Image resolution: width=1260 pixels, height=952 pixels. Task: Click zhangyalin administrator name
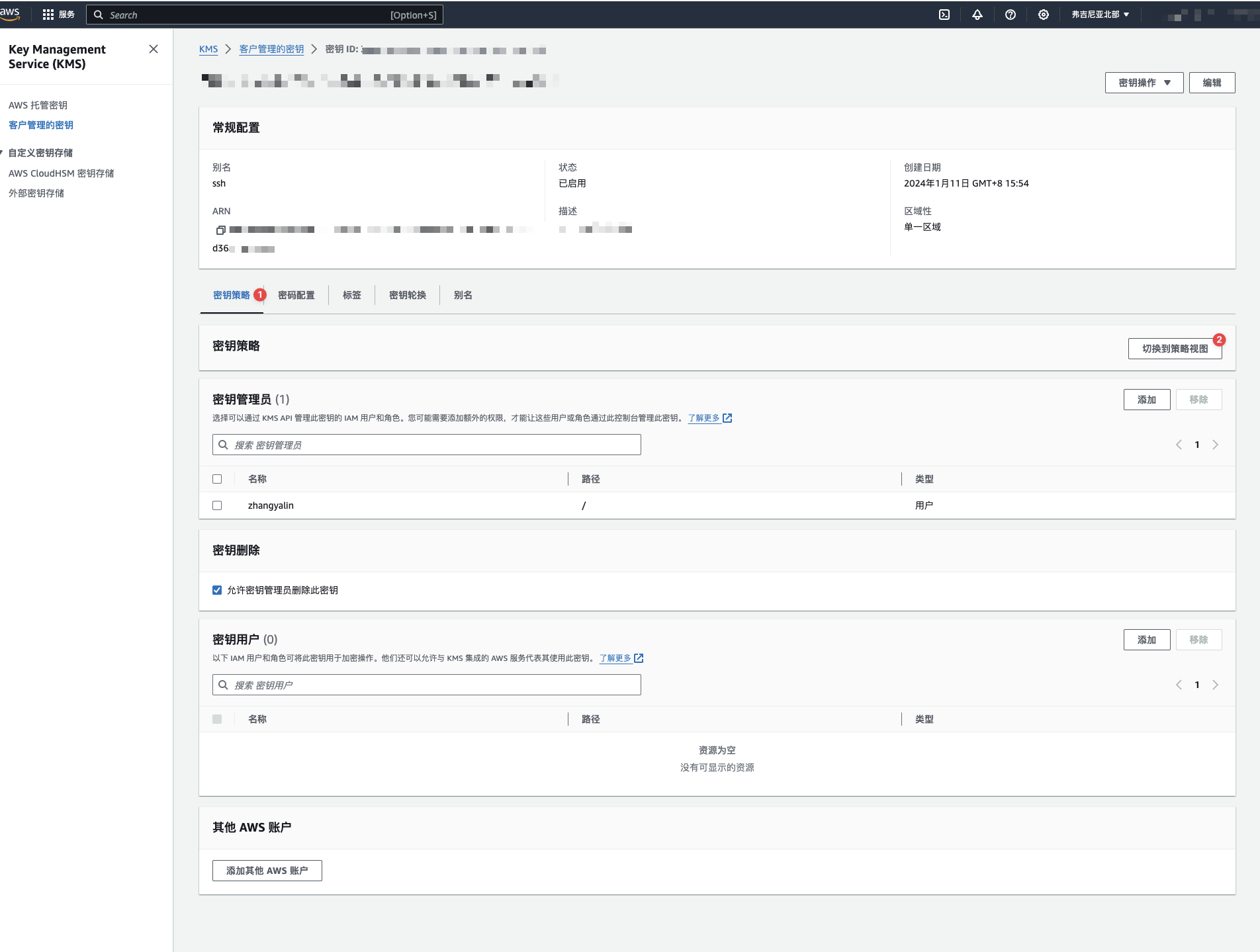[271, 505]
